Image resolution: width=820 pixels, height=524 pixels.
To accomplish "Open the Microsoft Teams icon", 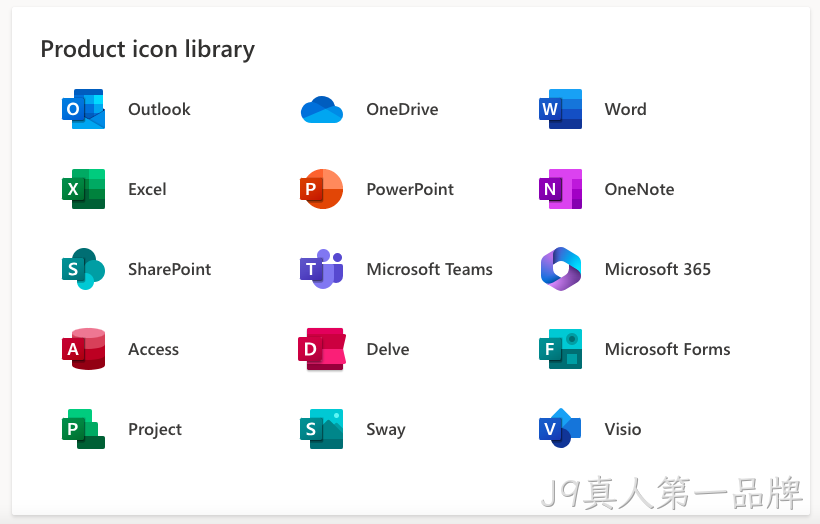I will coord(322,269).
